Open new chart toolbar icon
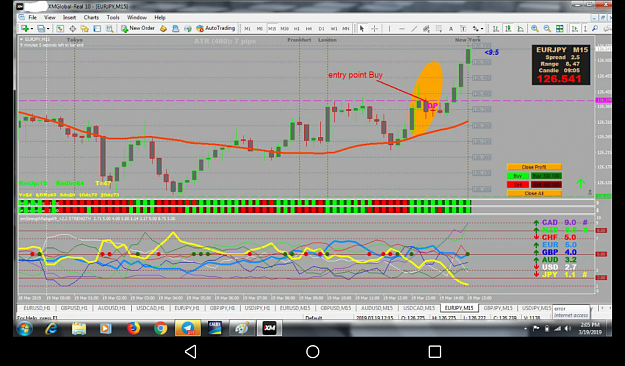 [25, 28]
